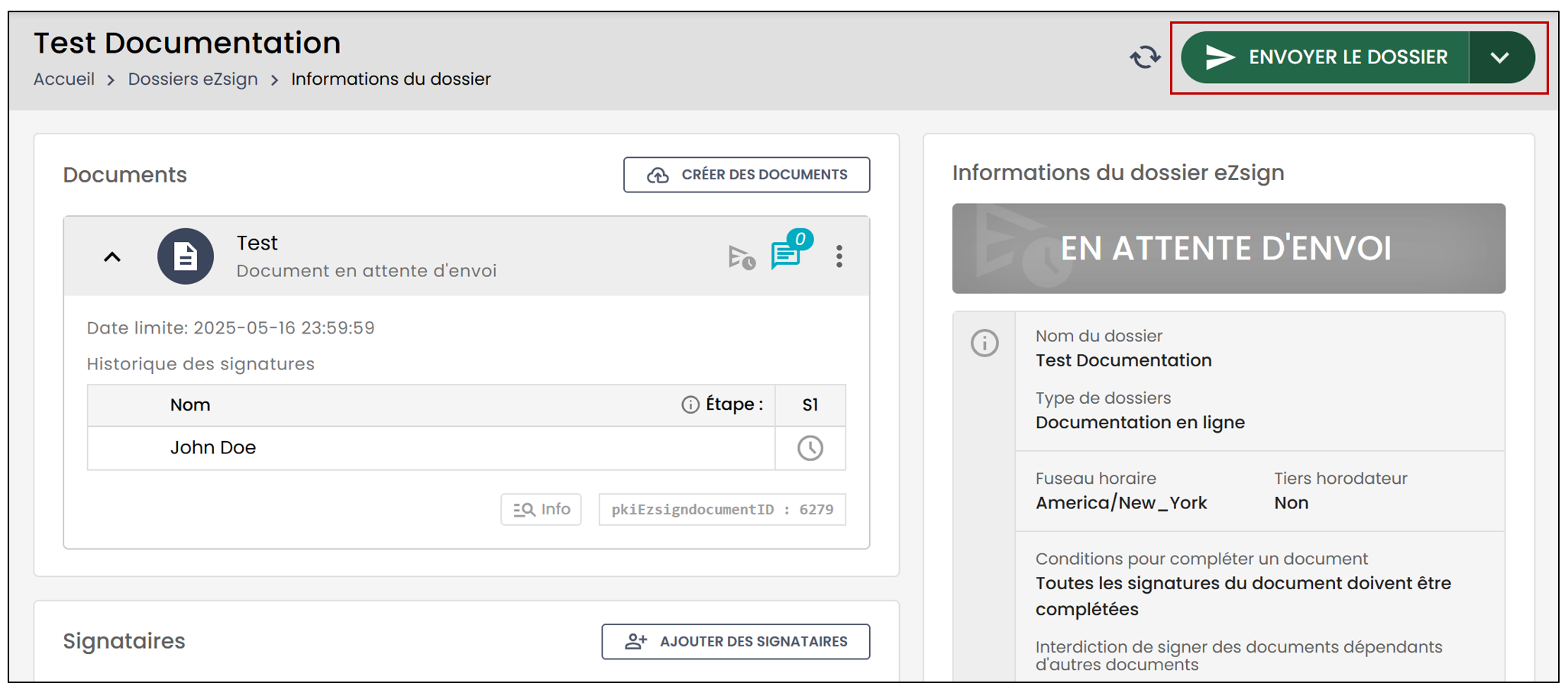The image size is (1568, 693).
Task: Open the three-dot menu for the Test document
Action: click(x=839, y=256)
